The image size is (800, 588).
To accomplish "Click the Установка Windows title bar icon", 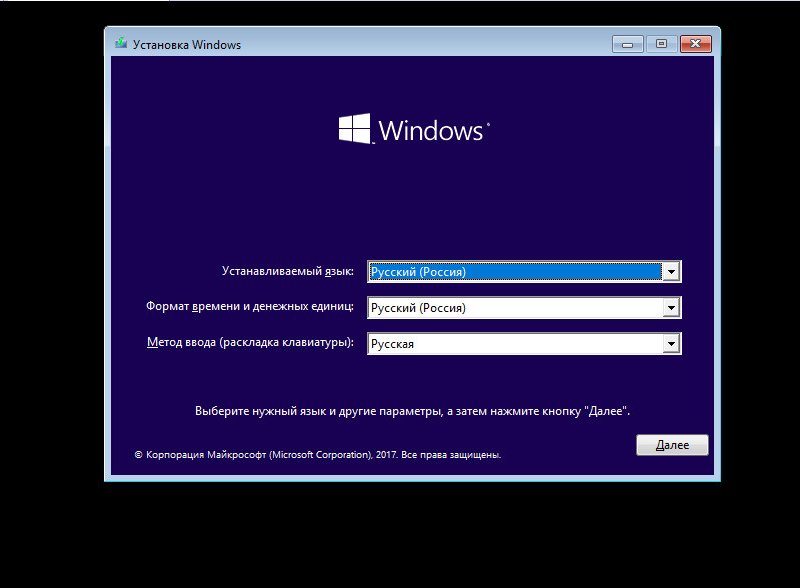I will click(121, 44).
